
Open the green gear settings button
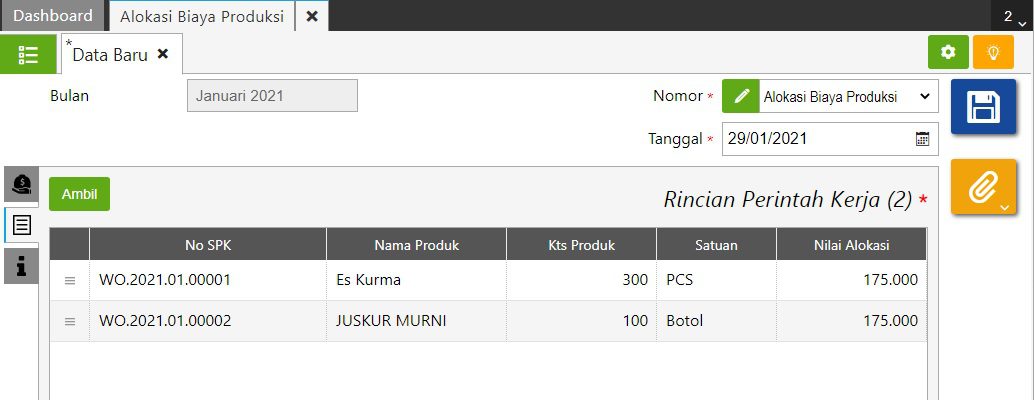[x=948, y=53]
